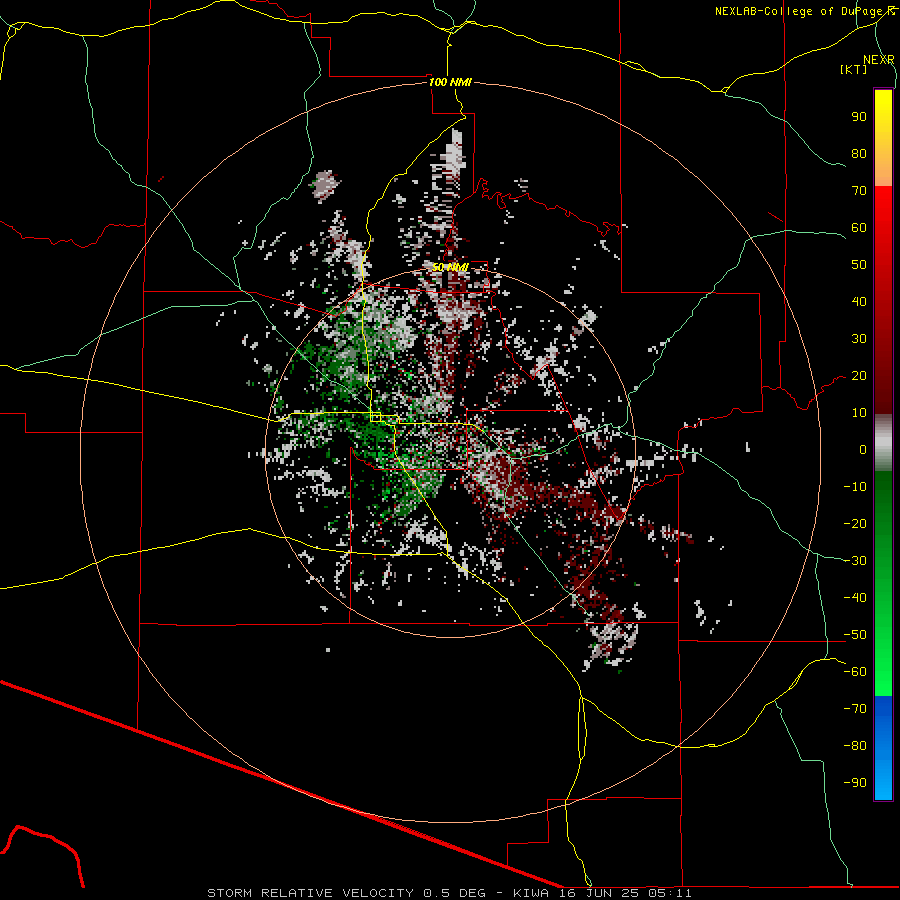This screenshot has width=900, height=900.
Task: Click the blue segment of the color bar
Action: pos(883,747)
